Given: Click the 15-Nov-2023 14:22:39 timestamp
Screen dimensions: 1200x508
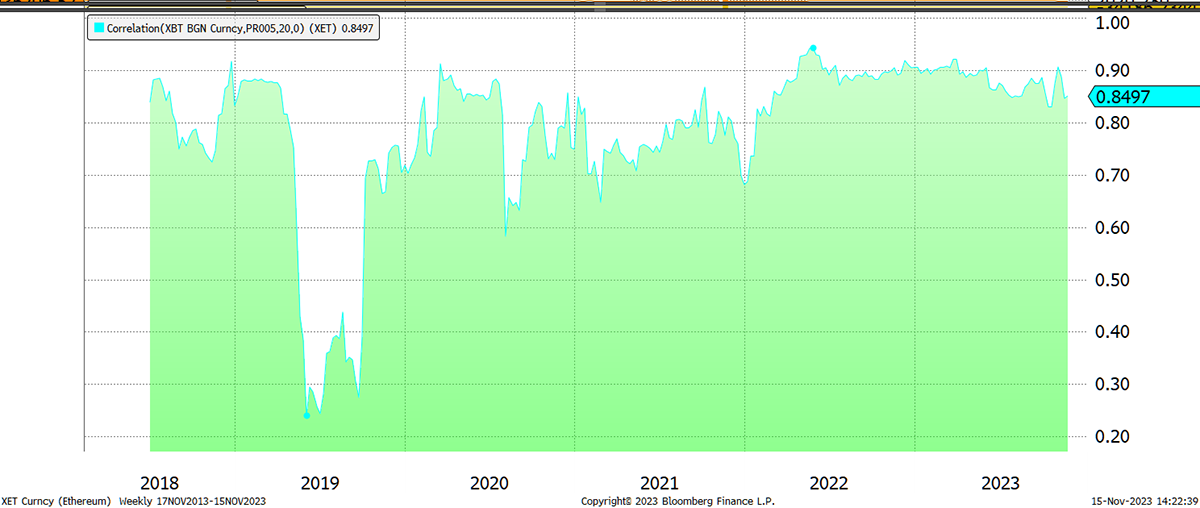Looking at the screenshot, I should [x=1145, y=500].
